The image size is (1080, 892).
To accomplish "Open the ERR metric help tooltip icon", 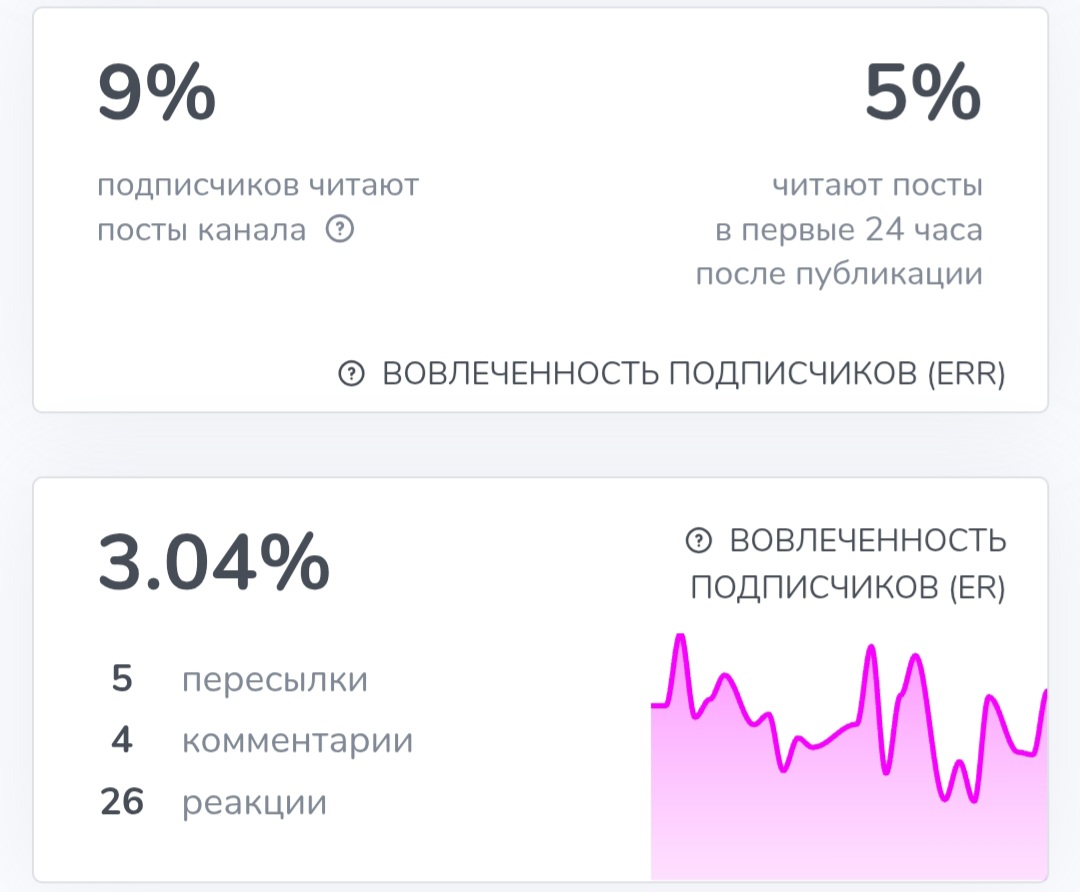I will (x=349, y=373).
